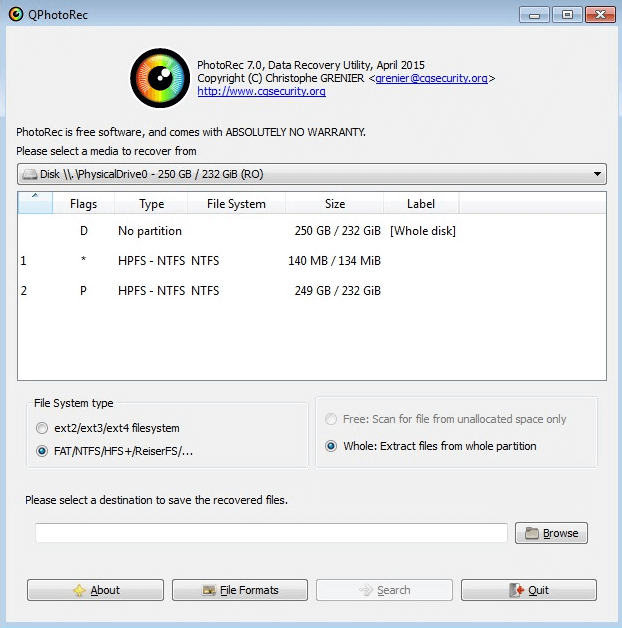The image size is (622, 628).
Task: Sort by the Type column header
Action: coord(151,204)
